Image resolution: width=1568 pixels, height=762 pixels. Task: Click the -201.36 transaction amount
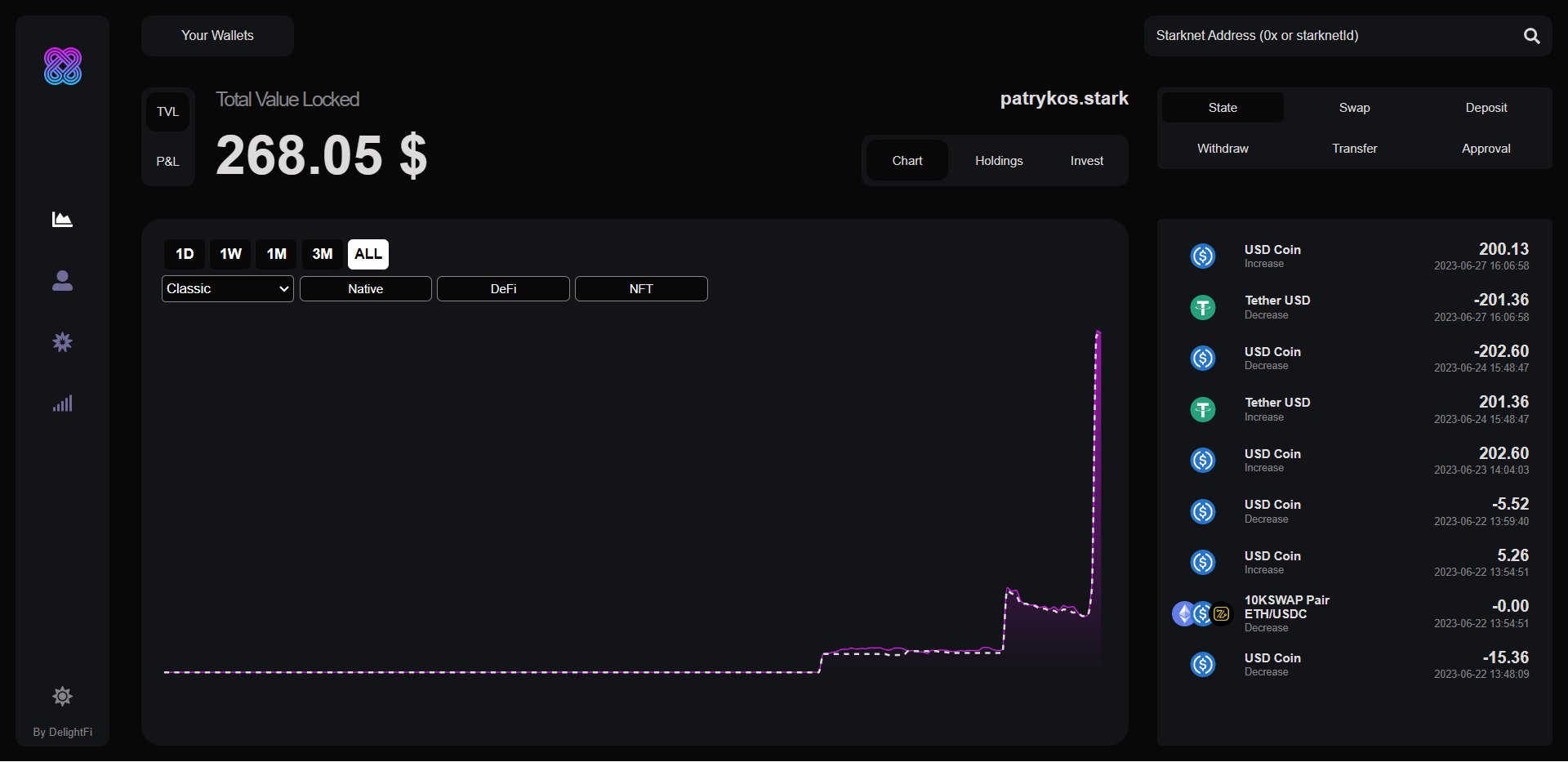(1501, 300)
